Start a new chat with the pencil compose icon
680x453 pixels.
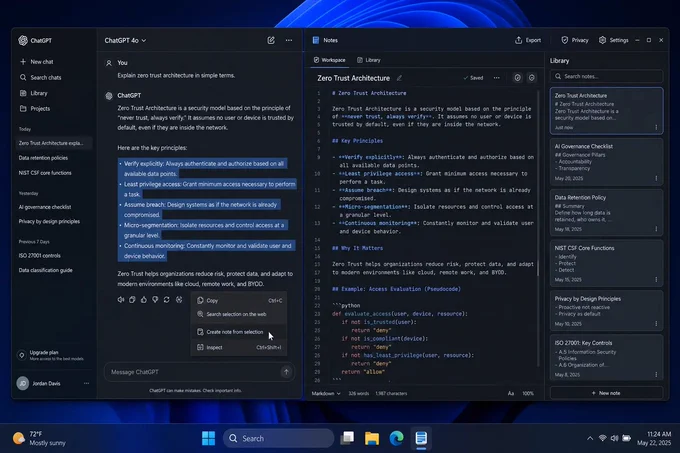tap(271, 40)
